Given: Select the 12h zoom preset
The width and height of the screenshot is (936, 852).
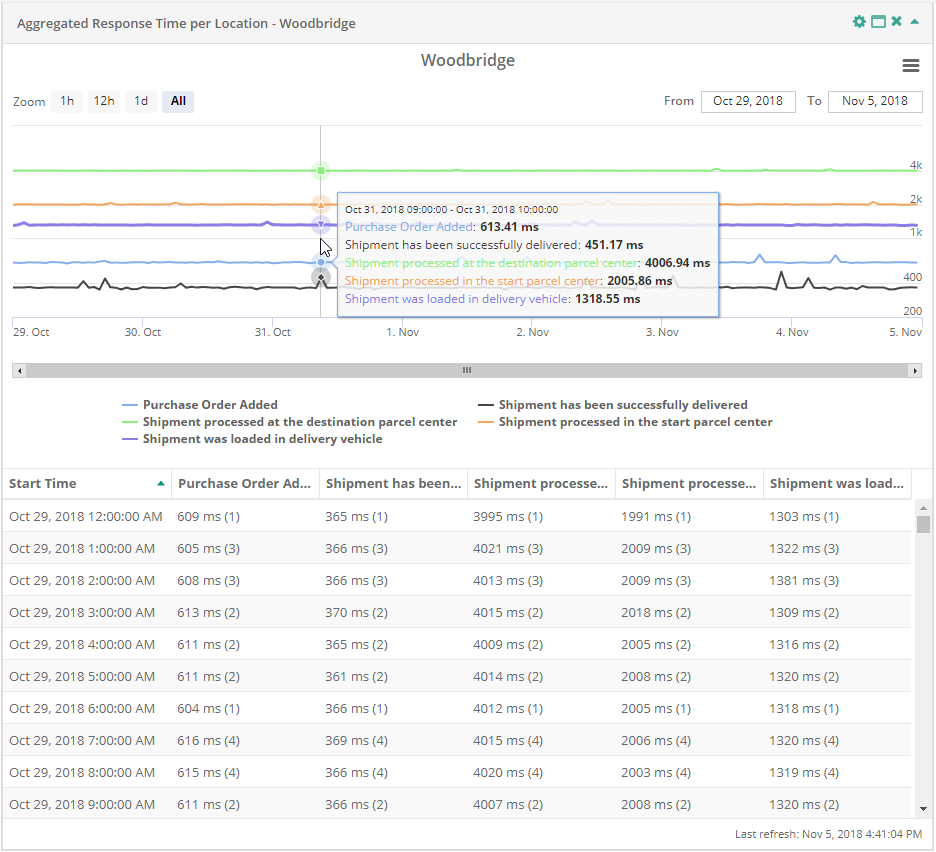Looking at the screenshot, I should (x=104, y=101).
